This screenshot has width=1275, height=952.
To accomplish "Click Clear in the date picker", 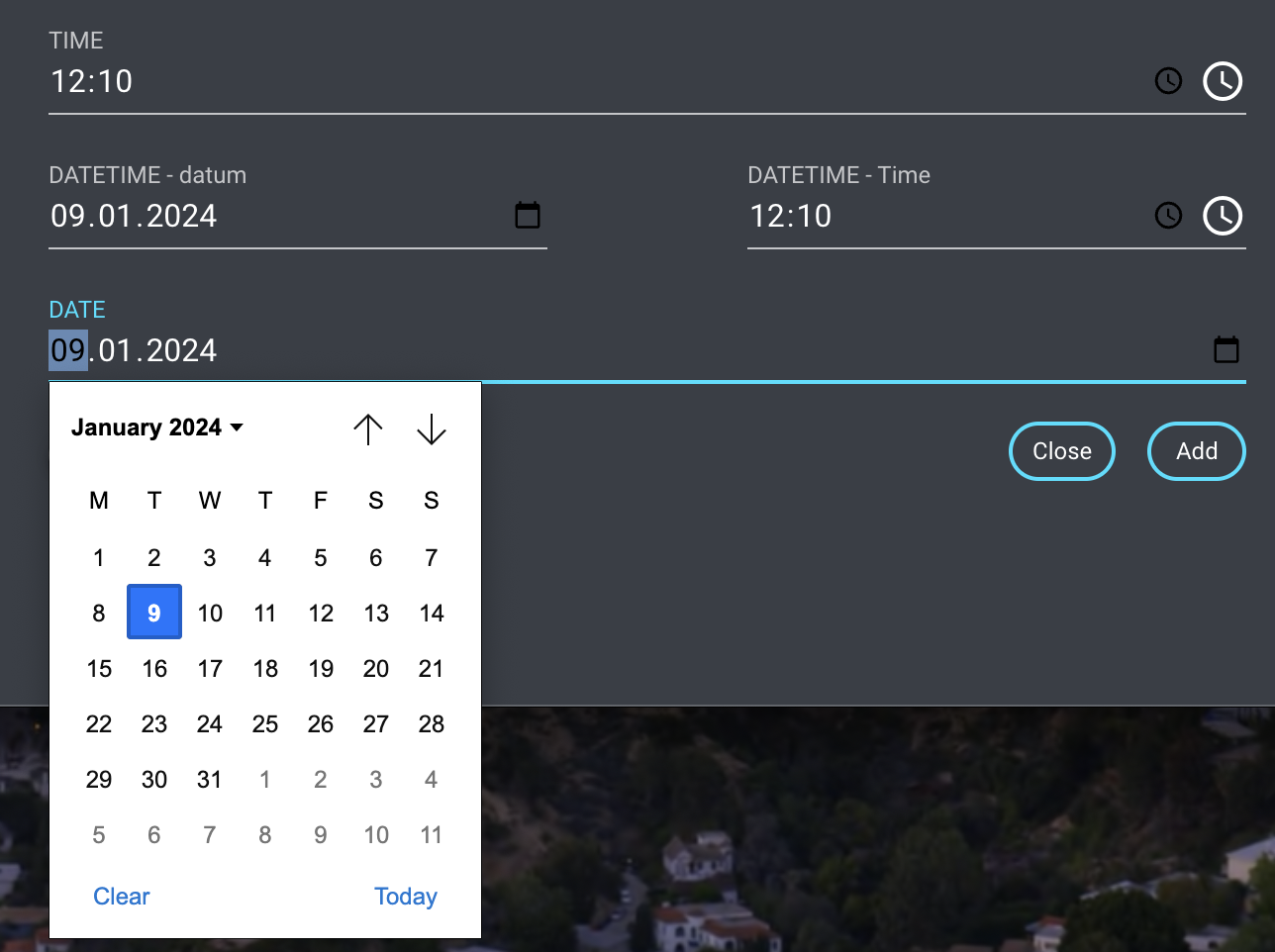I will click(x=122, y=896).
